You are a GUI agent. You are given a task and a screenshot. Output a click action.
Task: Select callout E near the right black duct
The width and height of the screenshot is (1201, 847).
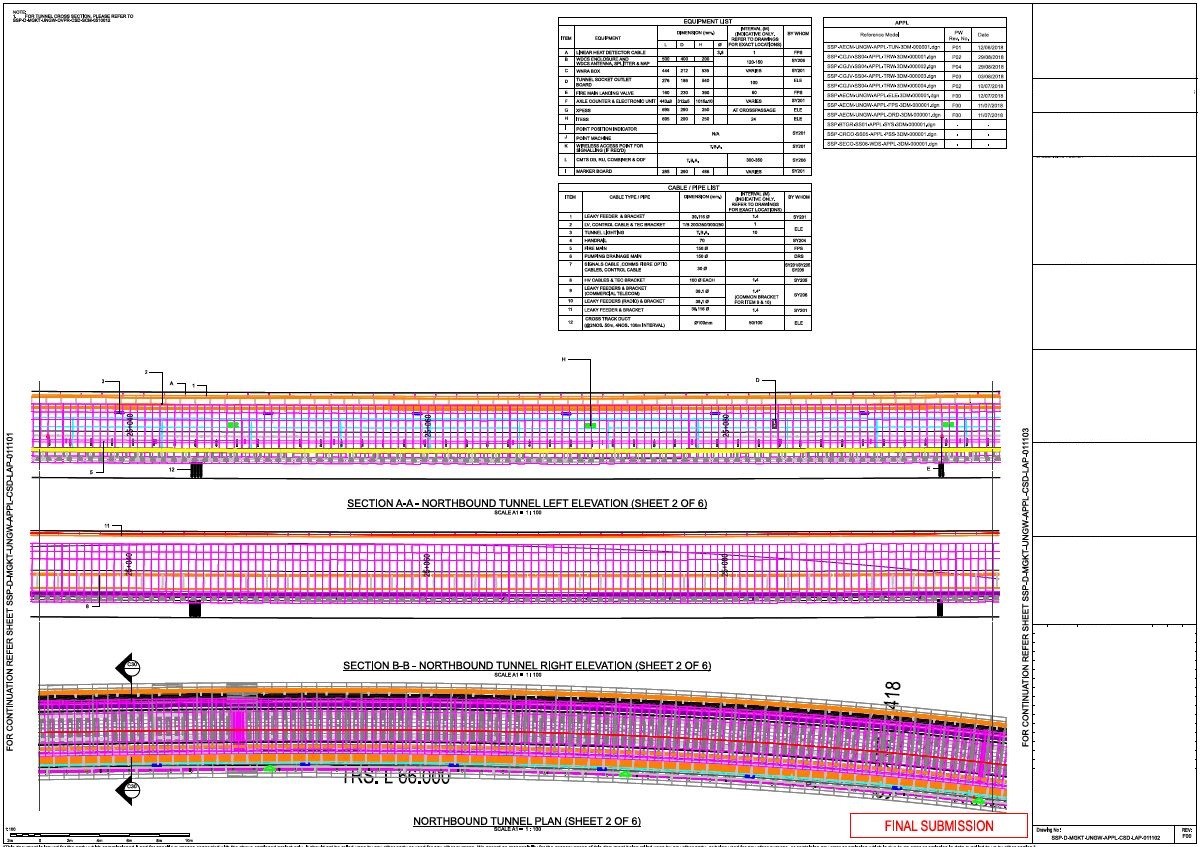tap(929, 468)
